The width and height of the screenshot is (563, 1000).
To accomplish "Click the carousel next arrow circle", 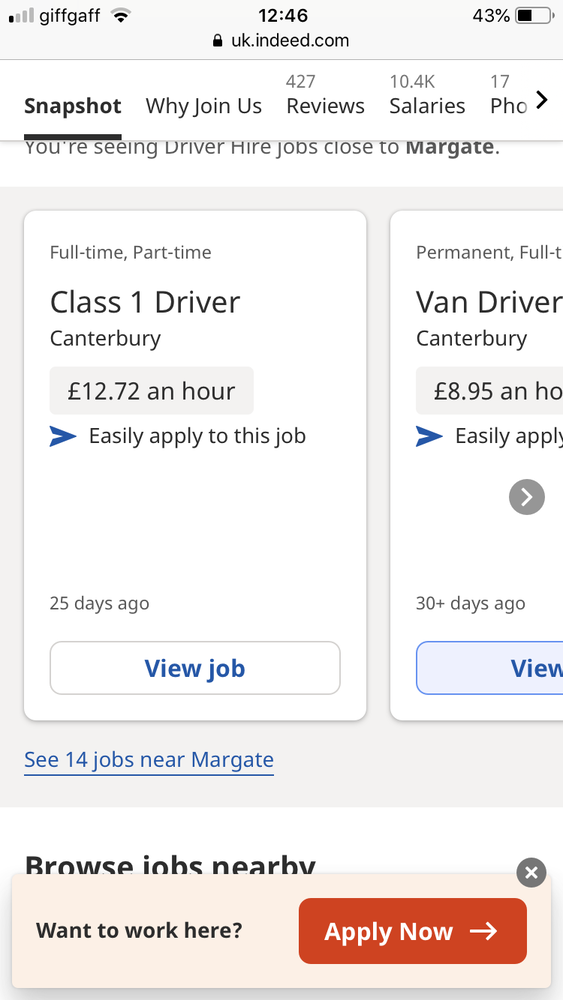I will [527, 497].
